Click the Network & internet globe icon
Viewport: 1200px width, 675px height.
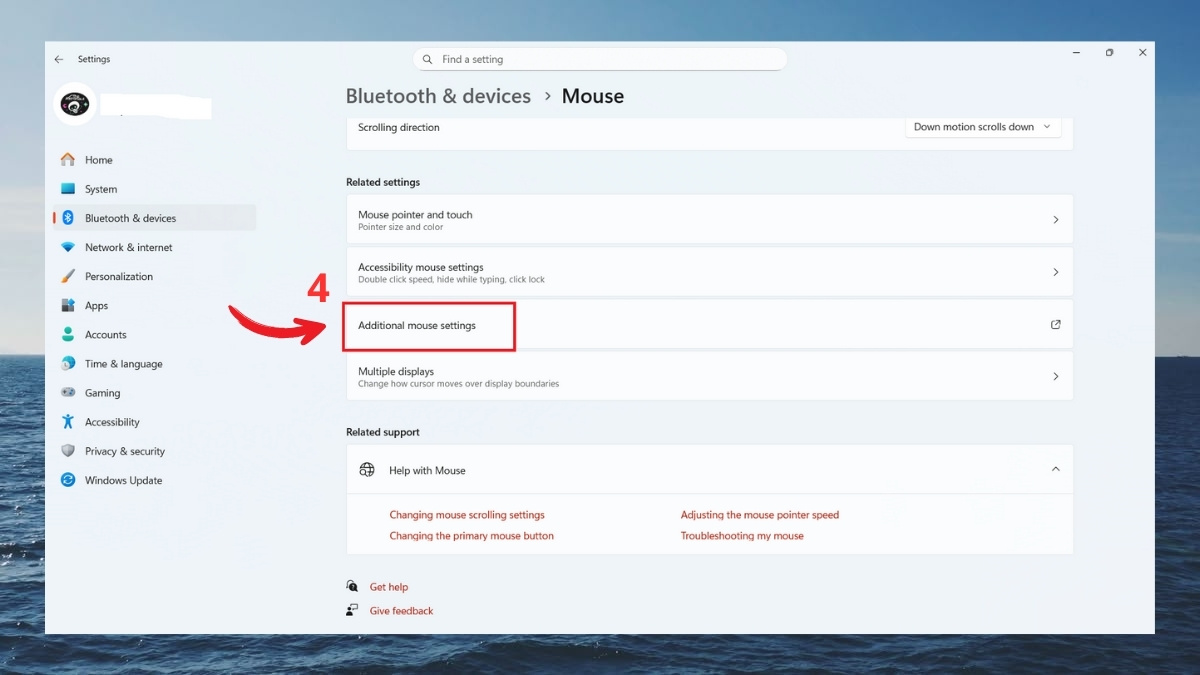pyautogui.click(x=67, y=247)
